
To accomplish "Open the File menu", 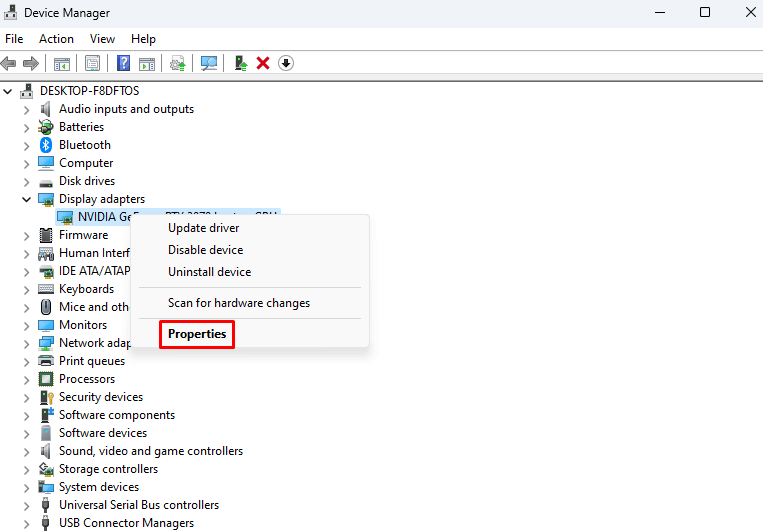I will click(x=14, y=39).
